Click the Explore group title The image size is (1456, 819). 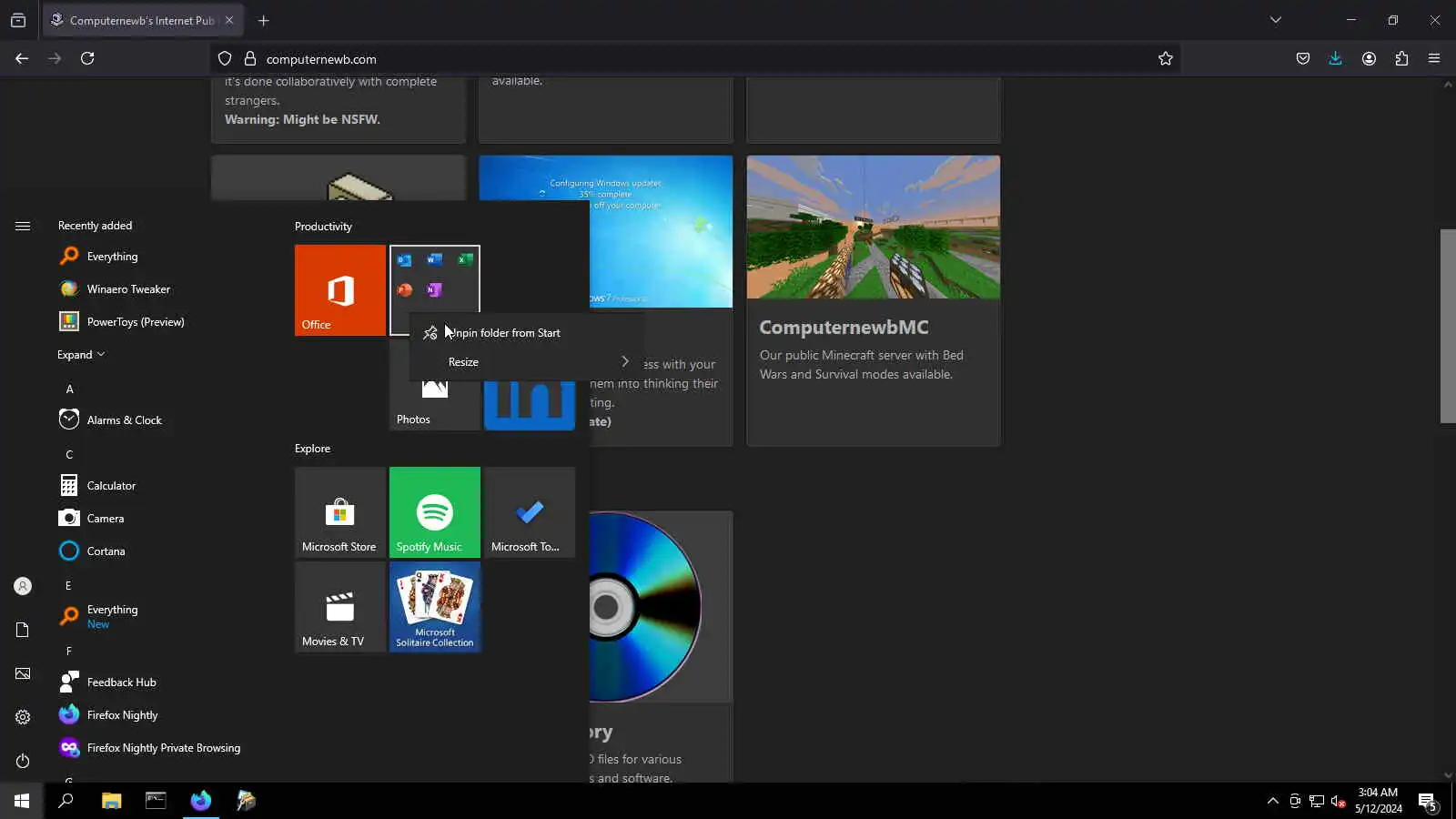(x=312, y=449)
